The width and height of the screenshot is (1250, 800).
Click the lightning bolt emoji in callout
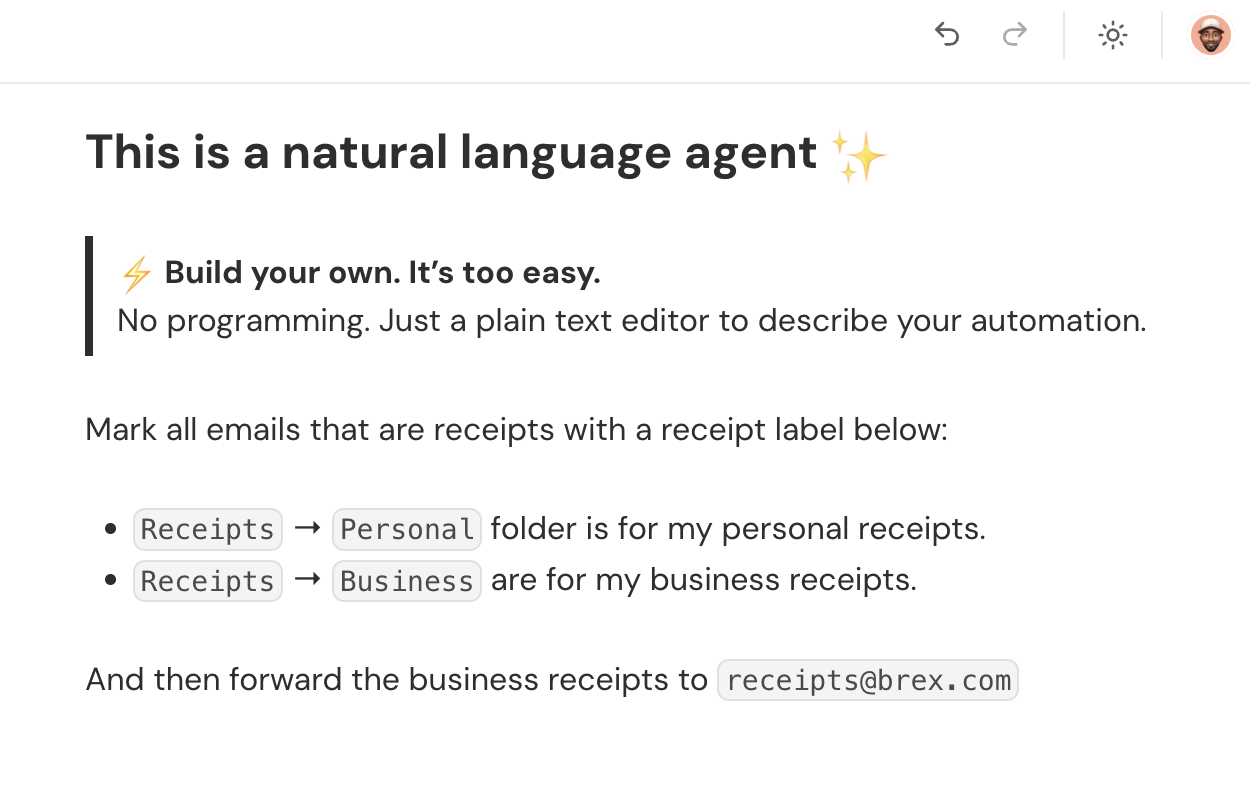pyautogui.click(x=136, y=273)
